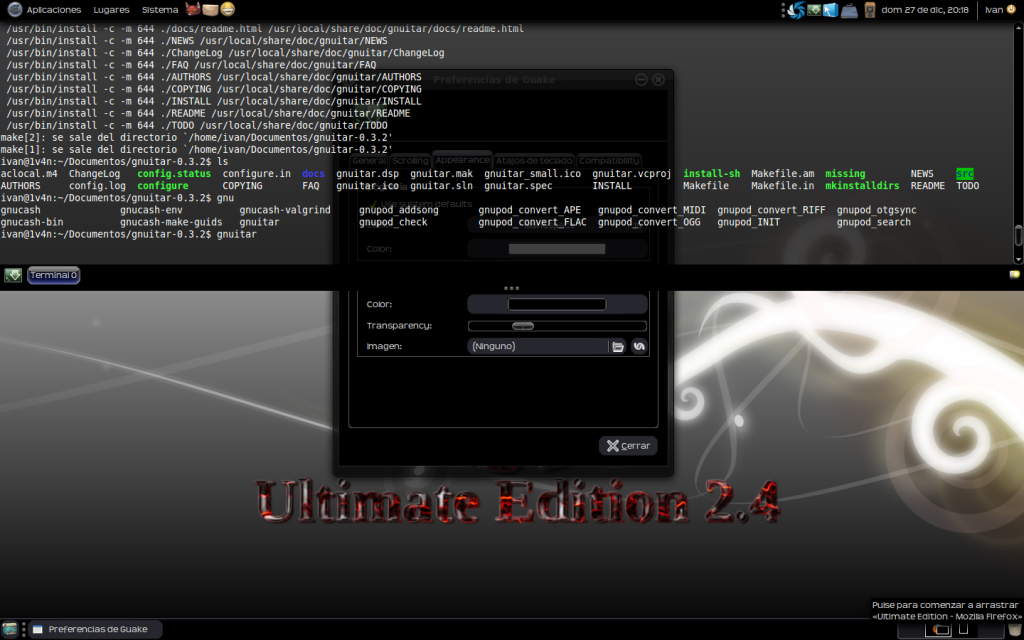Click the green new-tab icon in Guake
Image resolution: width=1024 pixels, height=640 pixels.
pos(13,275)
